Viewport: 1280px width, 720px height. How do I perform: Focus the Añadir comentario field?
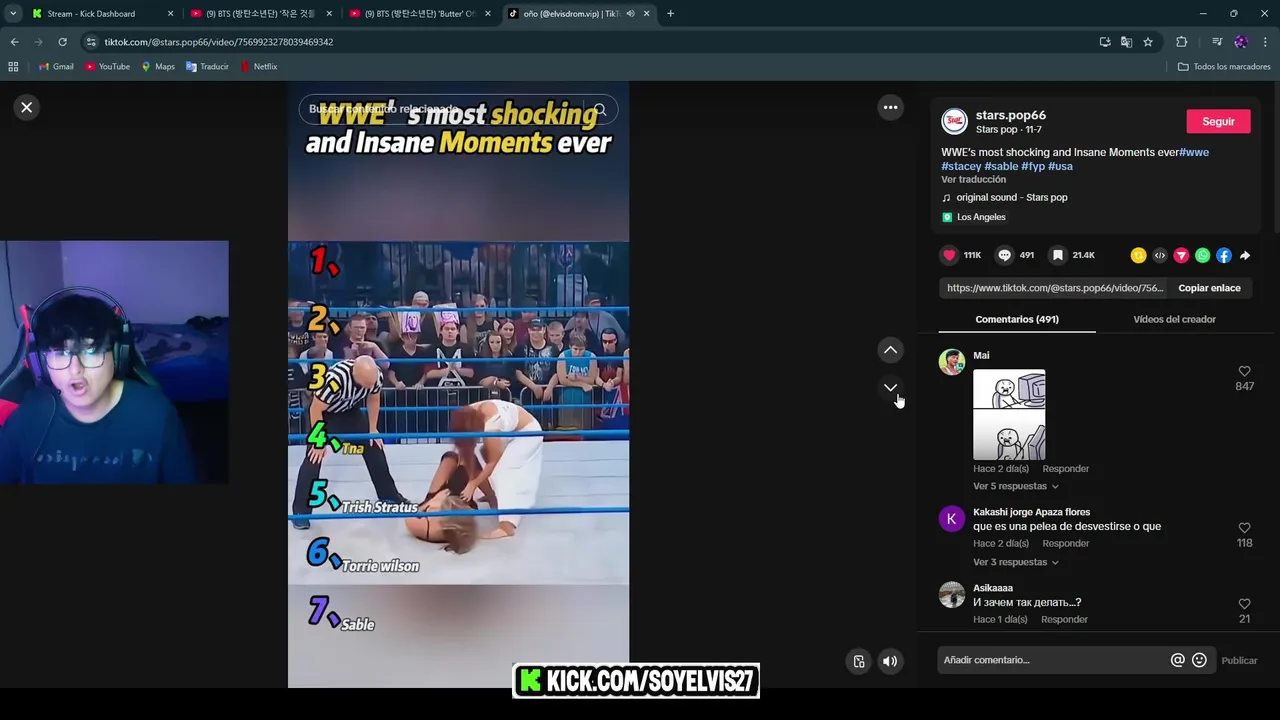pyautogui.click(x=1053, y=660)
